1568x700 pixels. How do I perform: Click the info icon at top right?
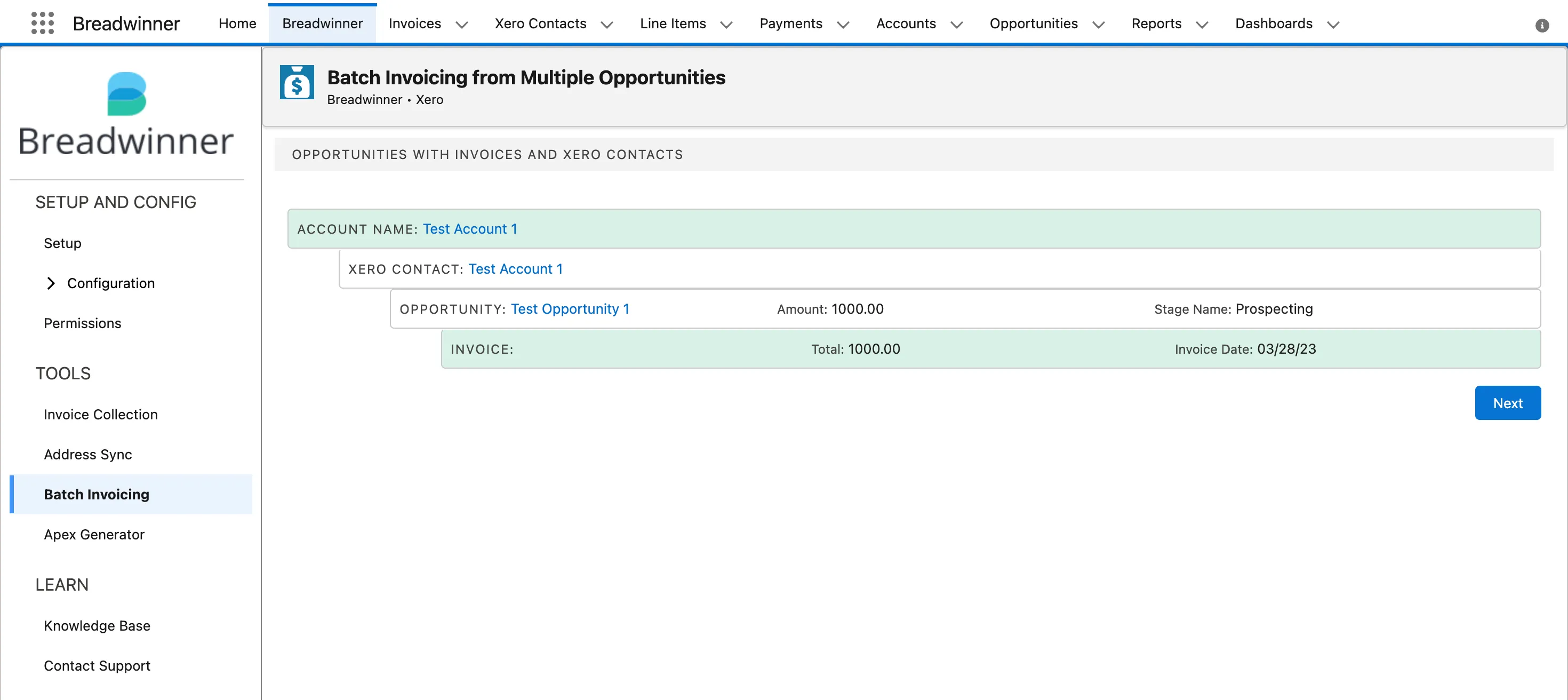[x=1542, y=25]
